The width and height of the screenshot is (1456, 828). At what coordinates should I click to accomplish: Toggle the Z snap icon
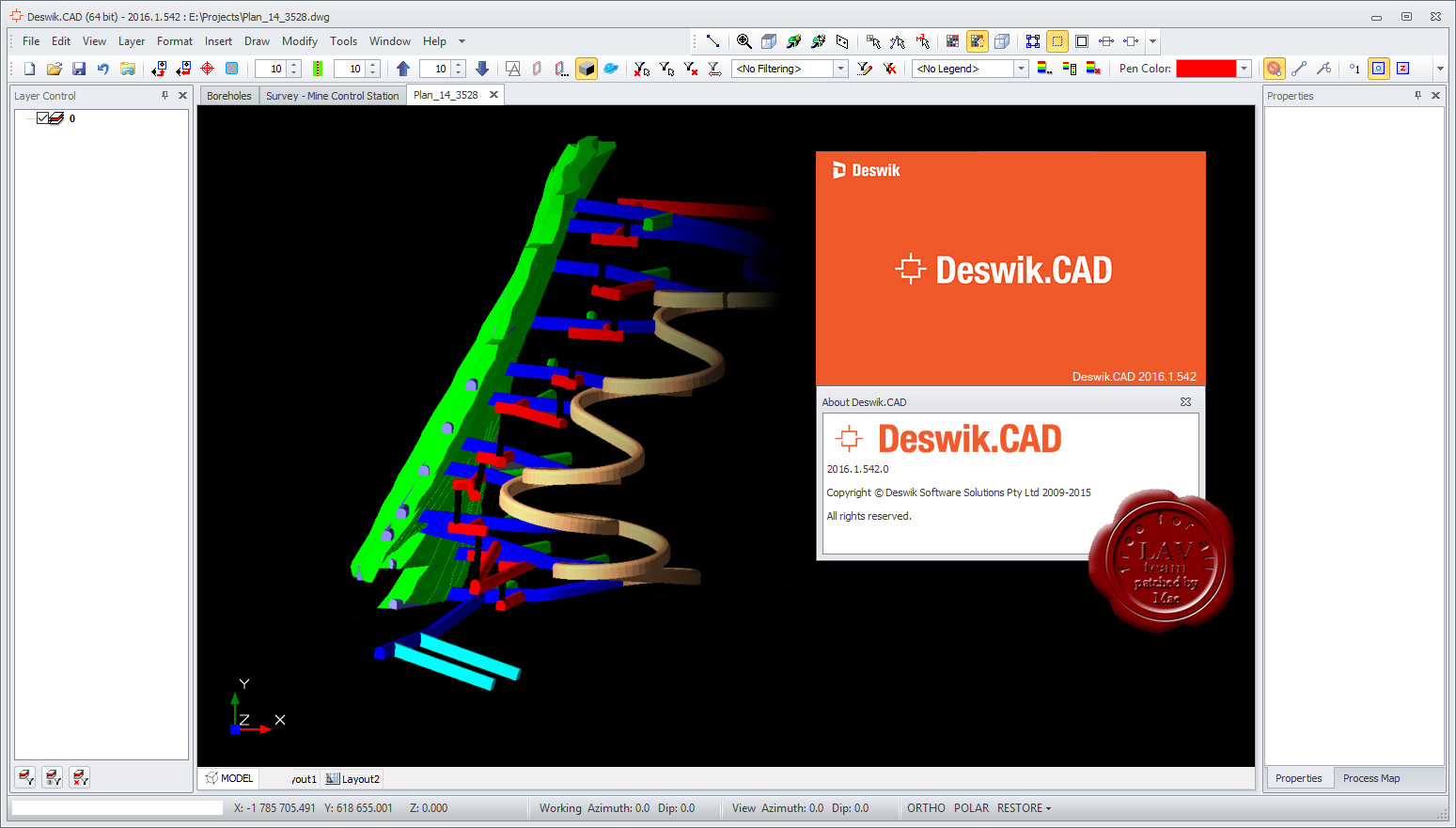(x=1403, y=69)
